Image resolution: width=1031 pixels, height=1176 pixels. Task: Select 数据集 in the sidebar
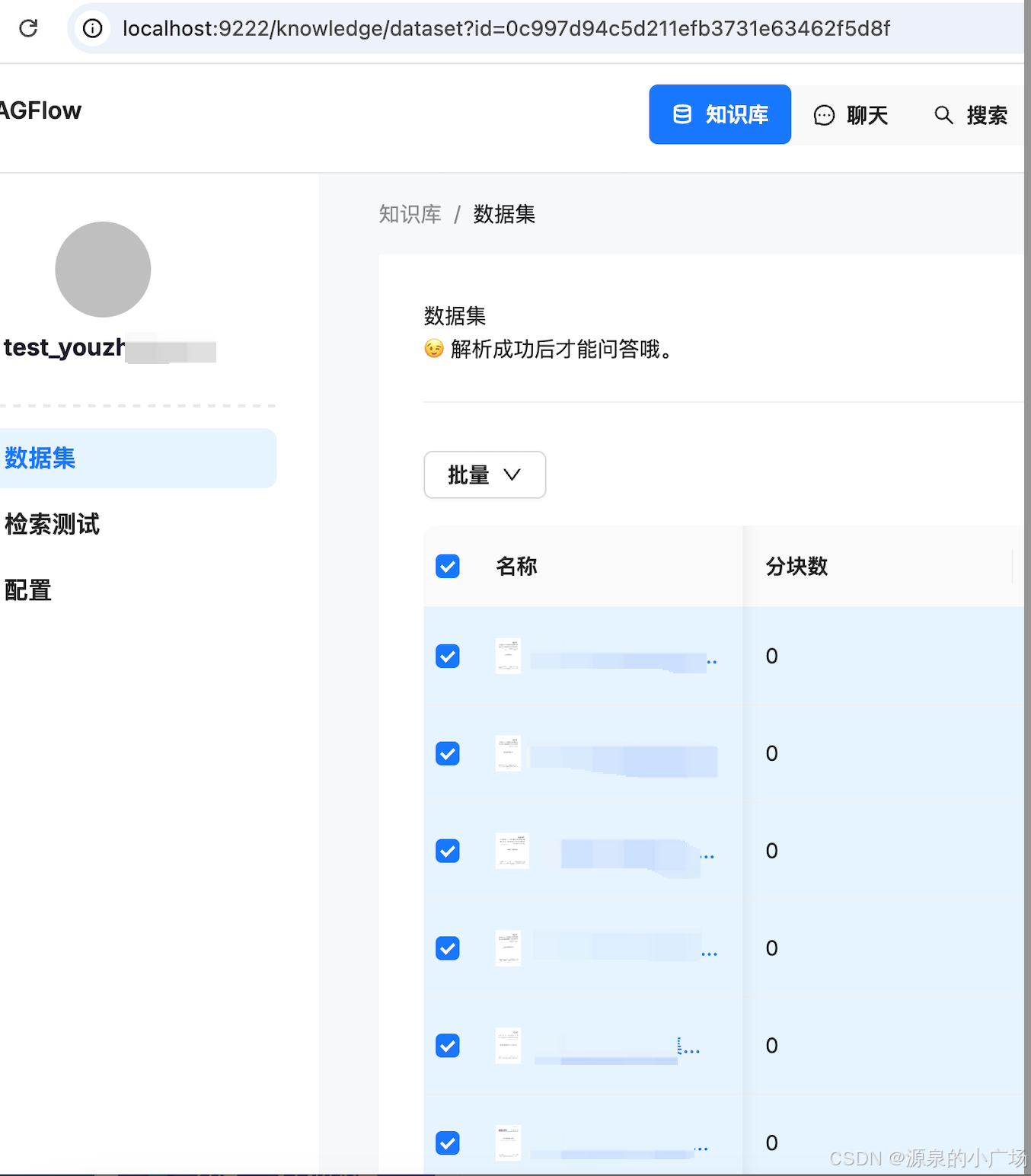coord(40,458)
